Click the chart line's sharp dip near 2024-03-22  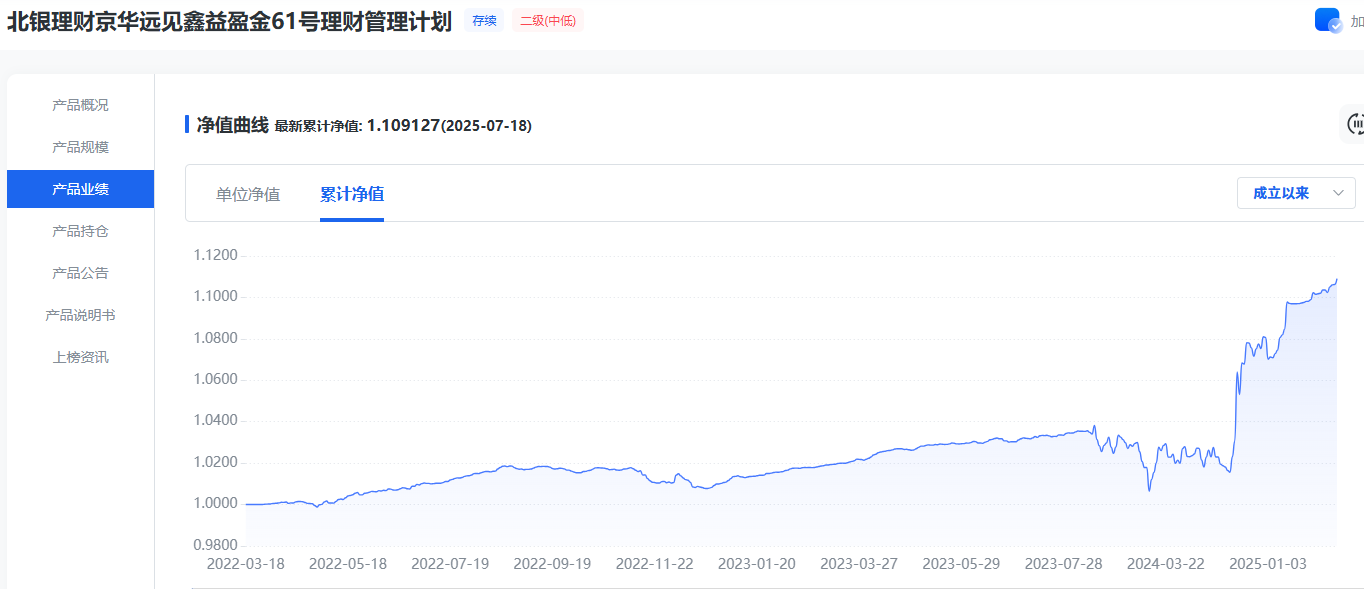1149,490
